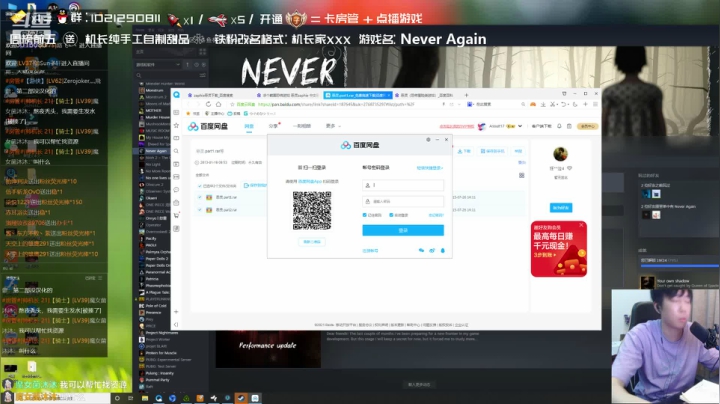720x404 pixels.
Task: Click the password input field
Action: point(403,202)
